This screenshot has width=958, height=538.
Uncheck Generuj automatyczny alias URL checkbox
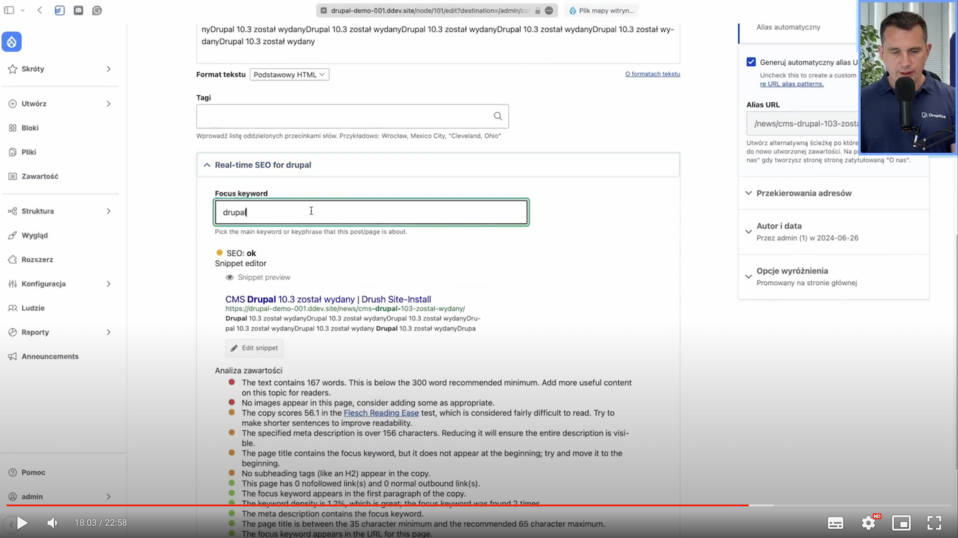[x=751, y=62]
